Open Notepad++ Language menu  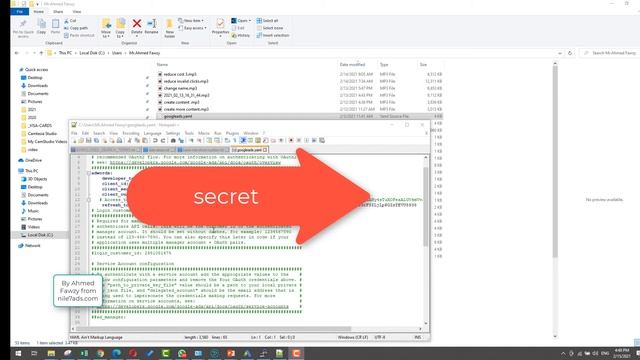point(153,133)
